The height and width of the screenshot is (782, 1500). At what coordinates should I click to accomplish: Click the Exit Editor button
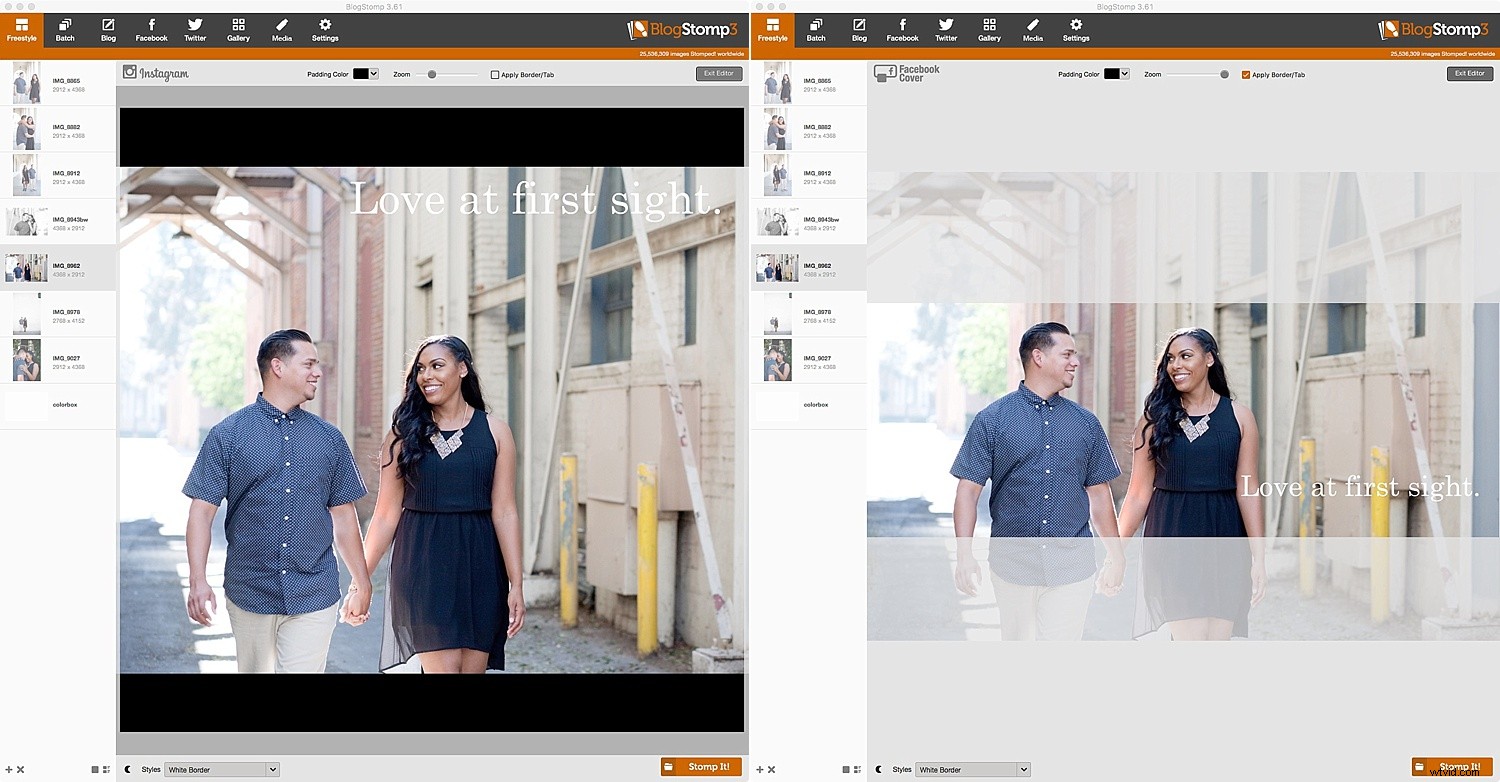coord(718,72)
